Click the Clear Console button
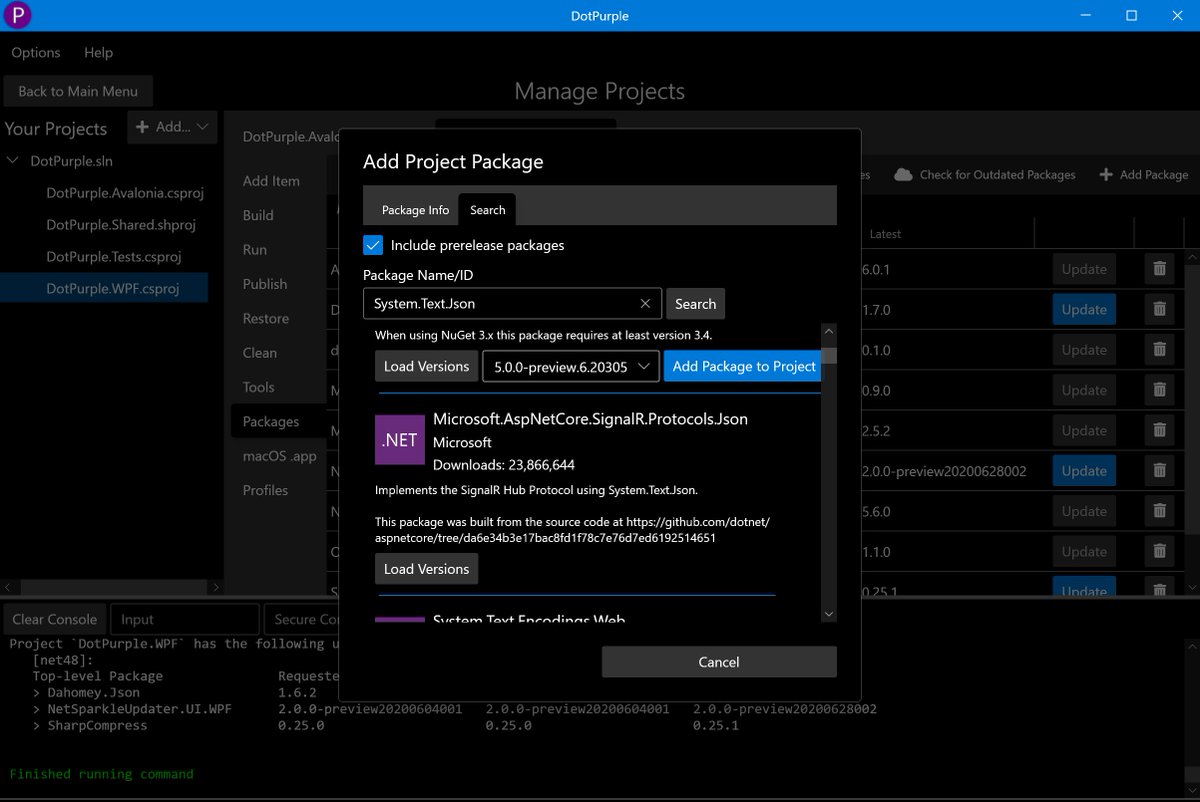 click(x=54, y=620)
